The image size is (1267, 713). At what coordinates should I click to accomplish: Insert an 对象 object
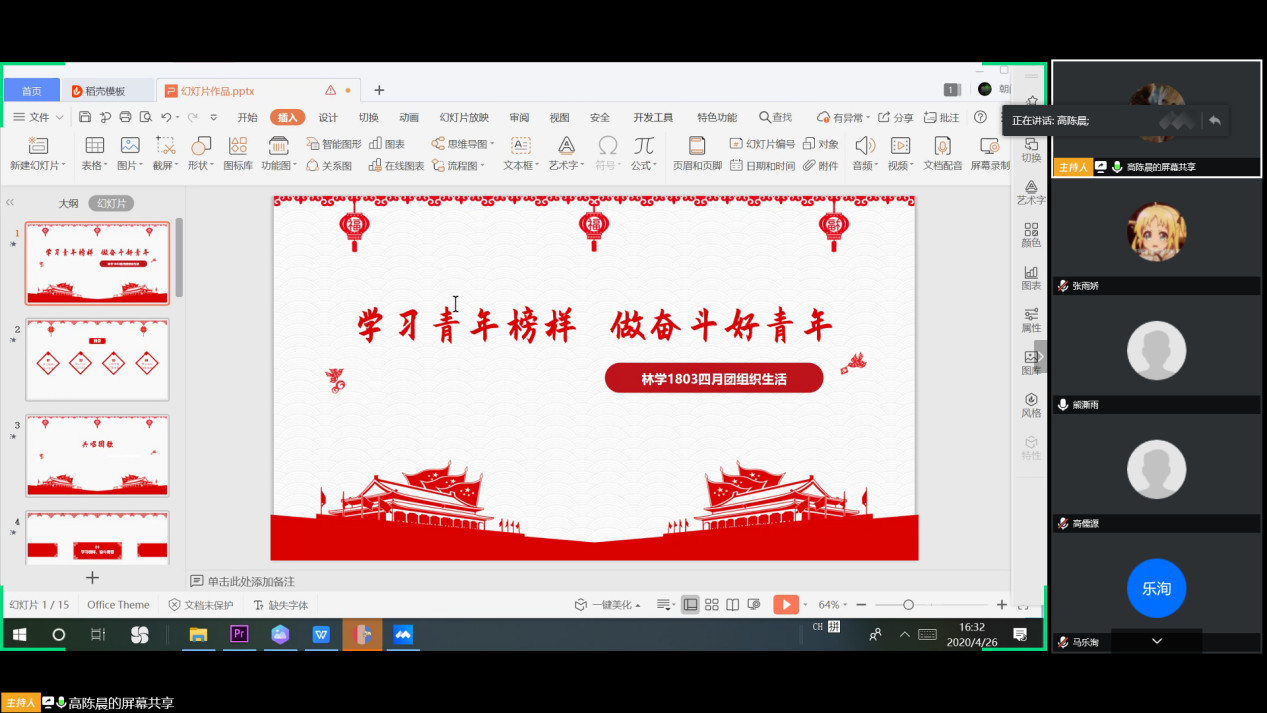click(x=821, y=144)
